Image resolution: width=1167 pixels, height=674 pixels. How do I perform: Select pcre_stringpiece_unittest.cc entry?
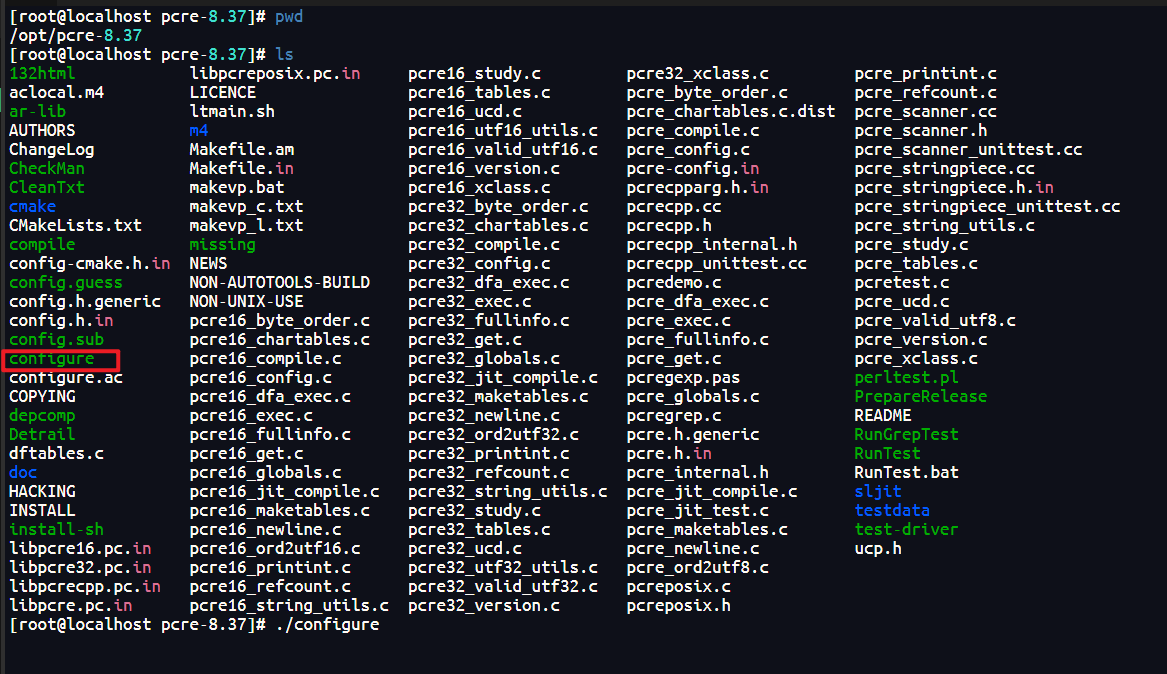[987, 206]
